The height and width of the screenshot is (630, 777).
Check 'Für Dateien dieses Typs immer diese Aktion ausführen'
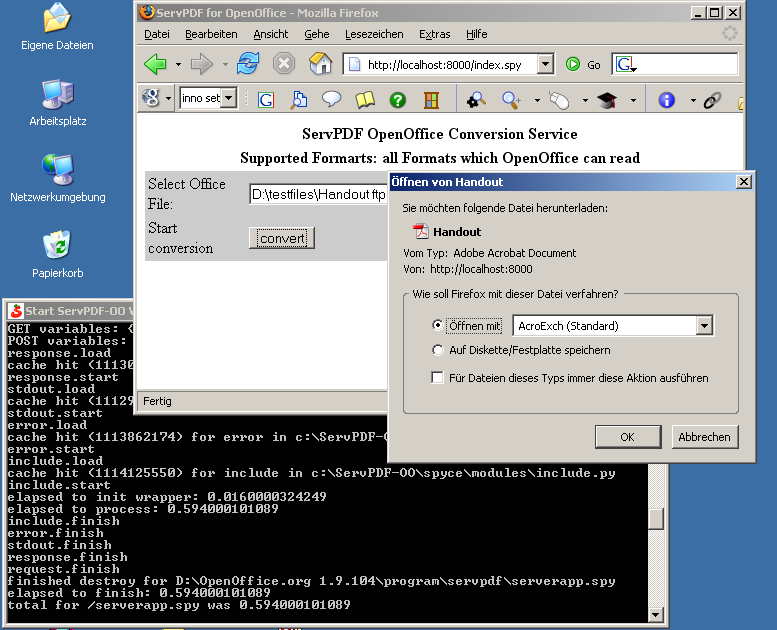437,378
